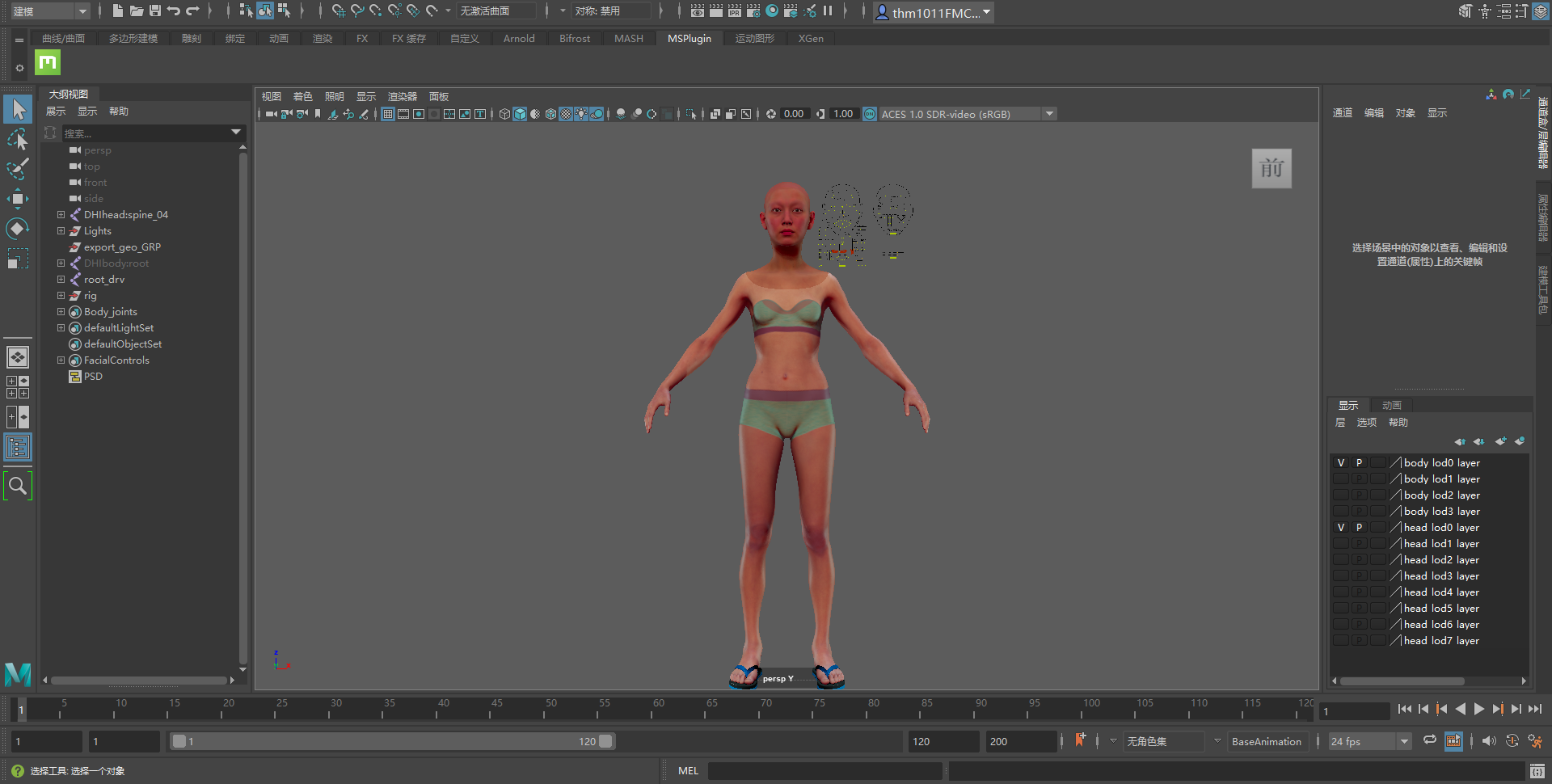The image size is (1552, 784).
Task: Click the head lod2 layer name
Action: [x=1441, y=560]
